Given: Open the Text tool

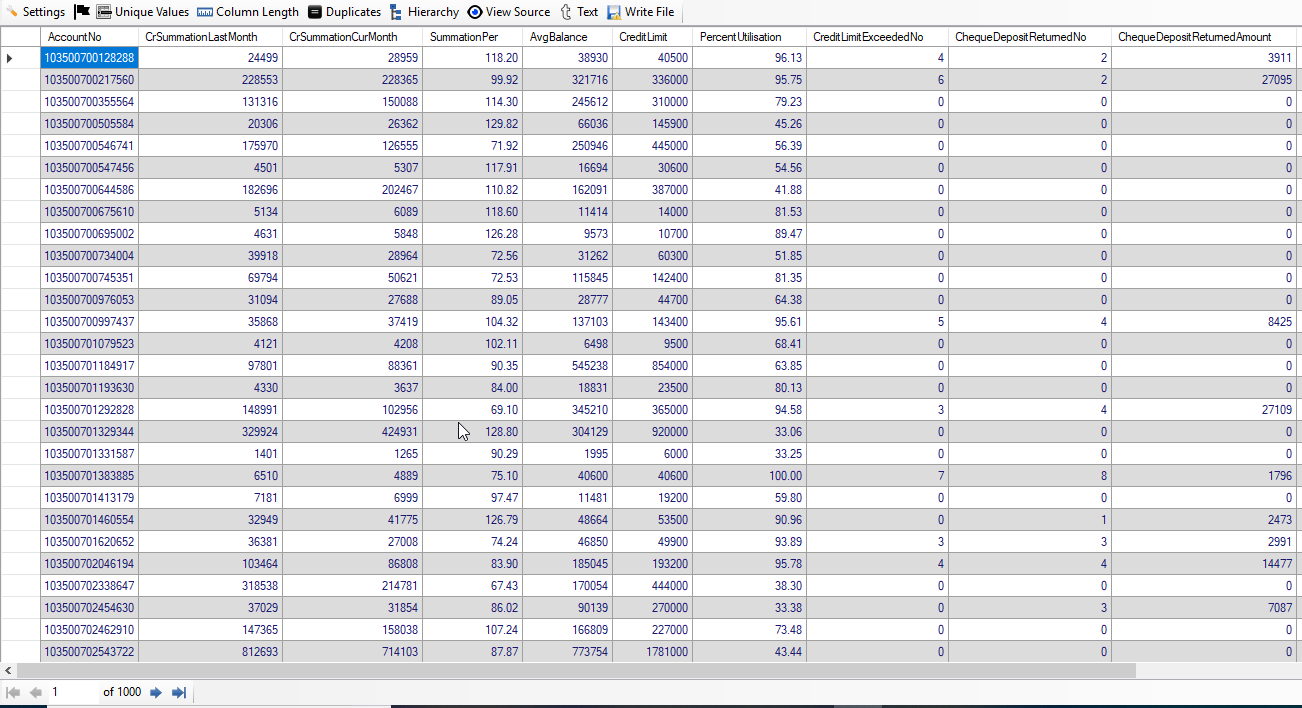Looking at the screenshot, I should coord(578,12).
